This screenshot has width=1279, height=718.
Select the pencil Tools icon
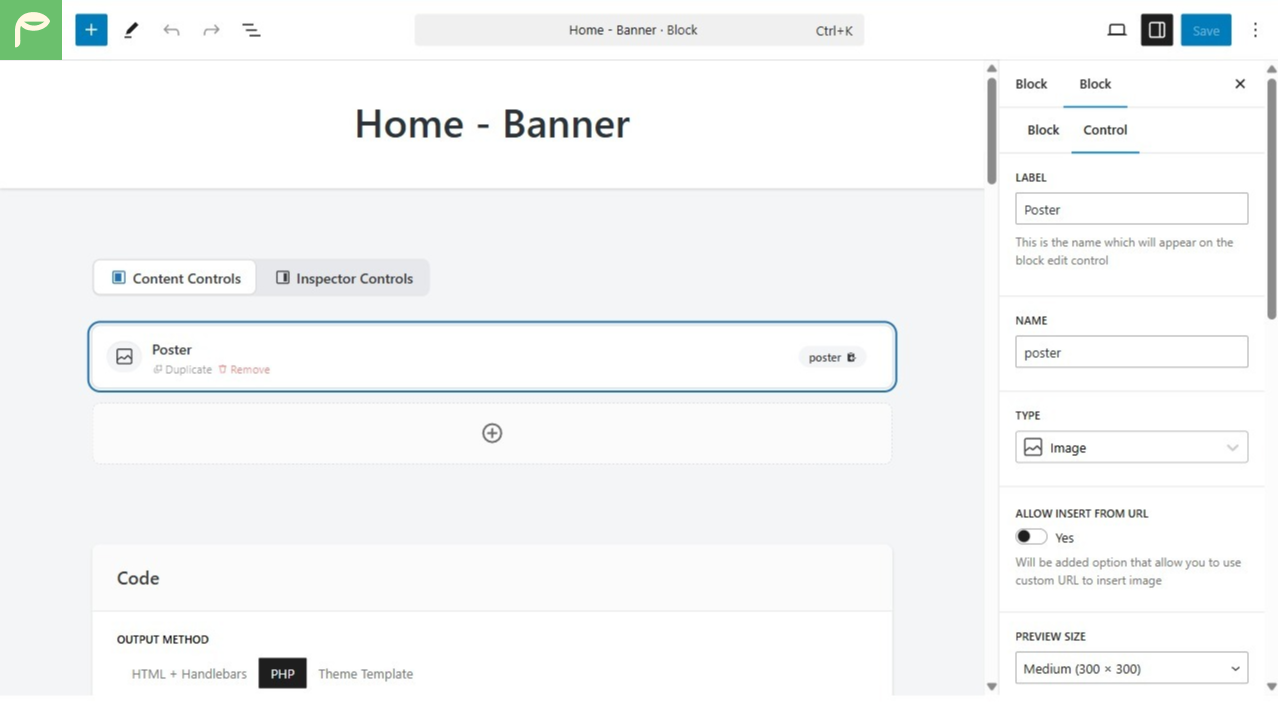pyautogui.click(x=131, y=30)
